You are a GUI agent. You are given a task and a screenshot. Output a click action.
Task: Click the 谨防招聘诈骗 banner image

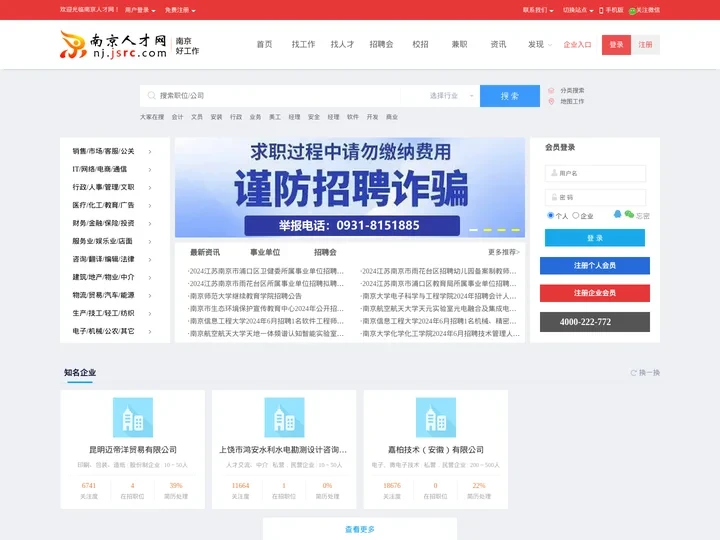pos(350,187)
